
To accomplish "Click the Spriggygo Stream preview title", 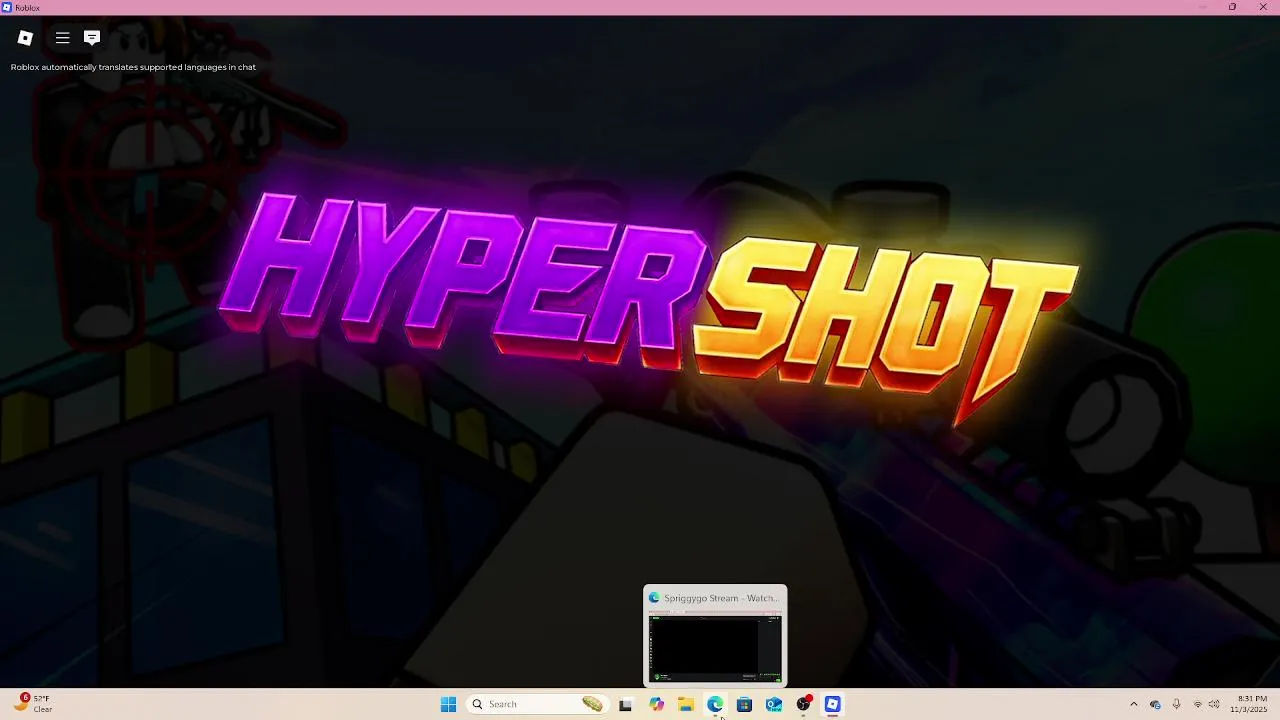I will tap(720, 598).
